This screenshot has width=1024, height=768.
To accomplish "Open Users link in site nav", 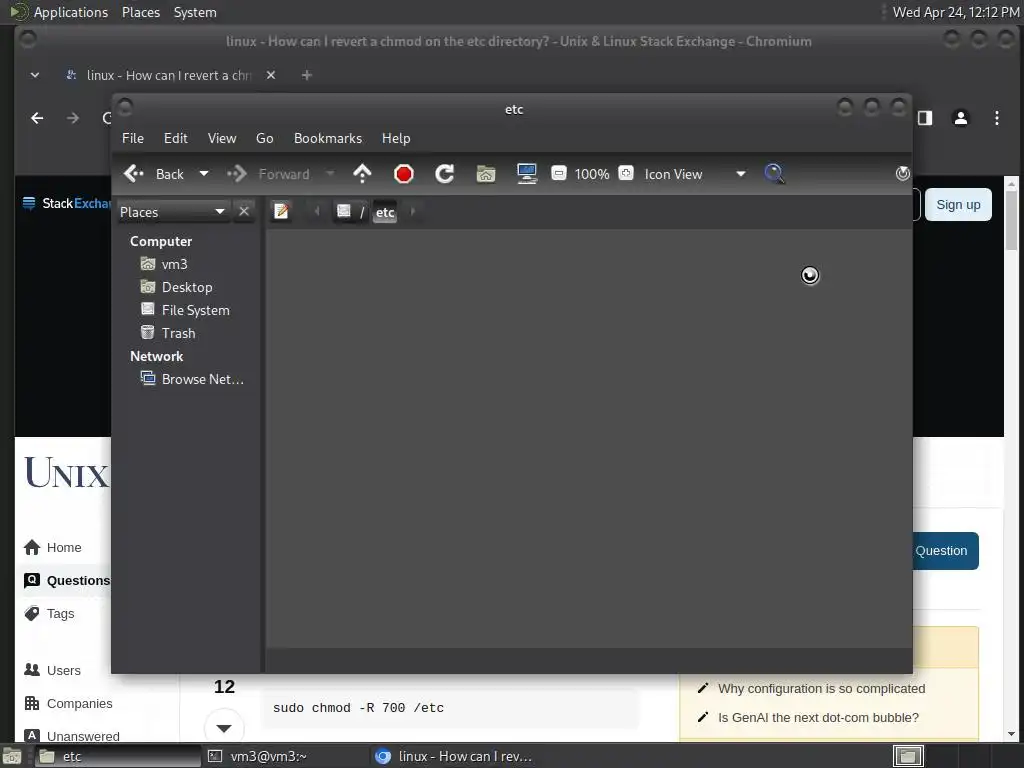I will [x=52, y=670].
